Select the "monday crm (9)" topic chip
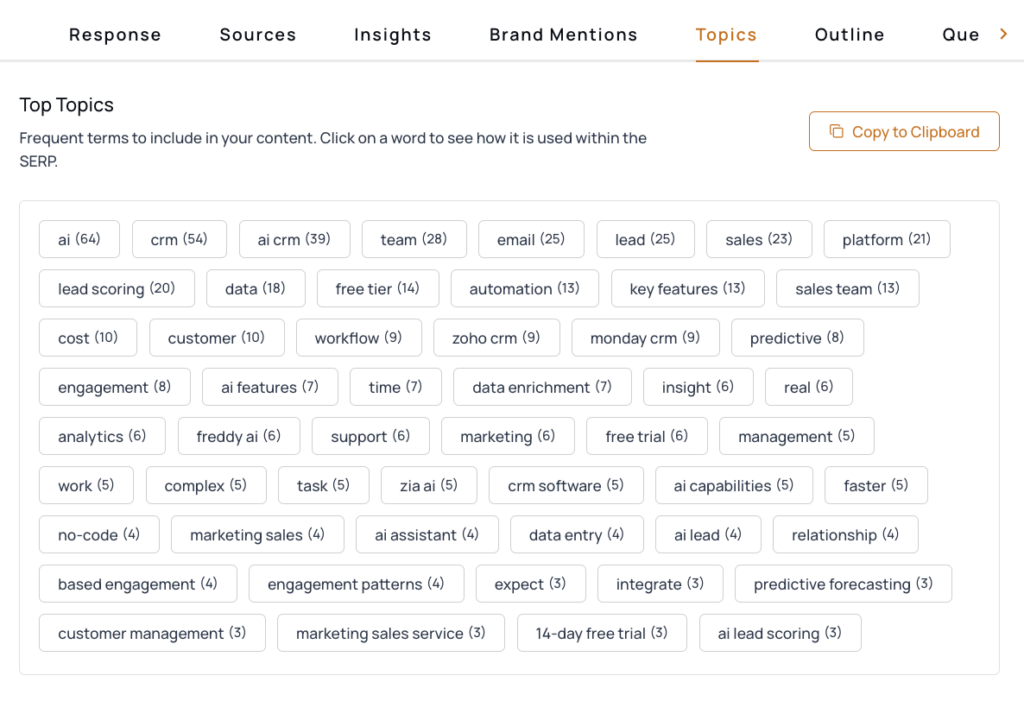The height and width of the screenshot is (701, 1024). 645,338
